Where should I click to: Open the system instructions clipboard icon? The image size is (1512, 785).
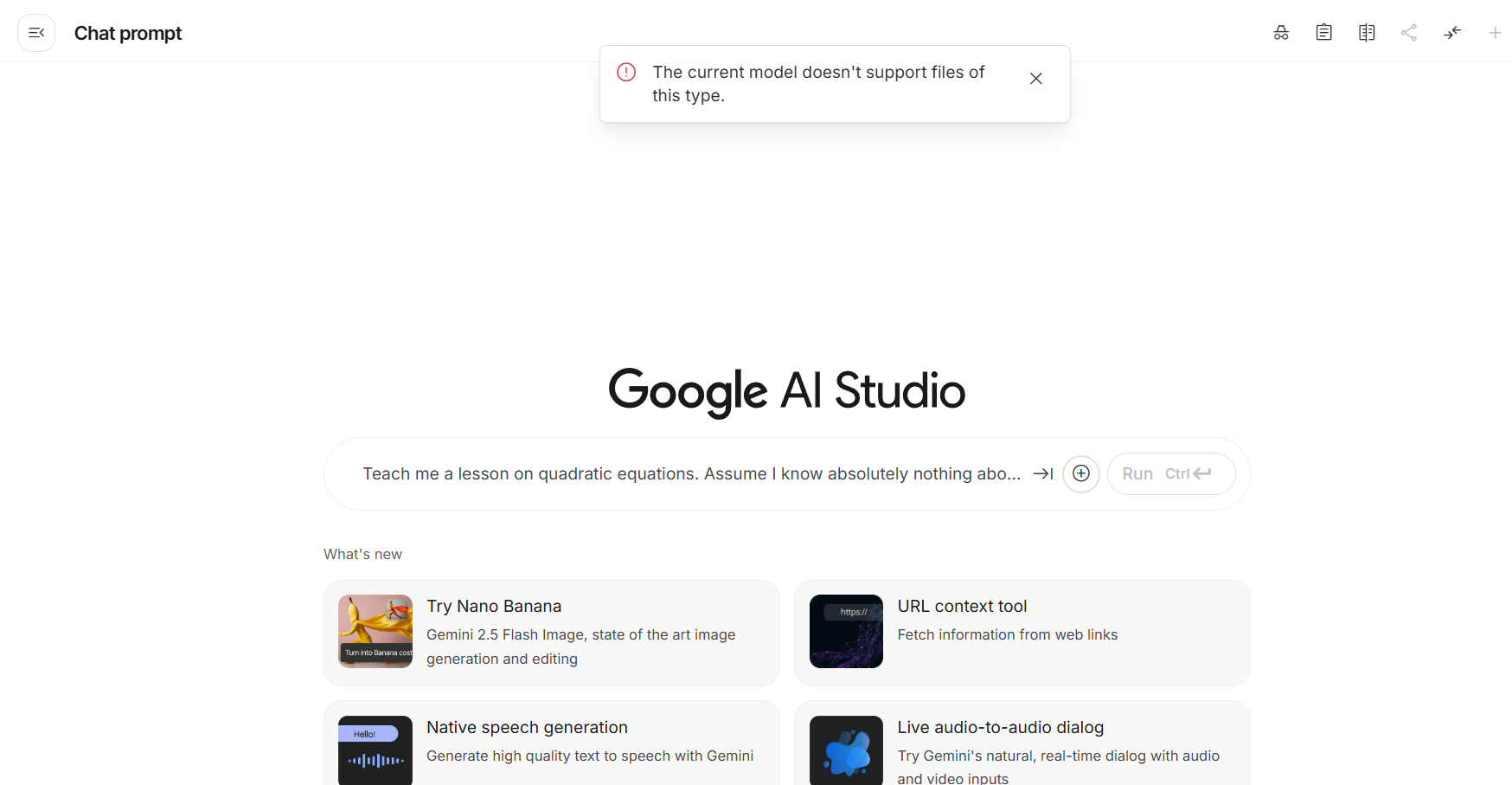coord(1323,33)
